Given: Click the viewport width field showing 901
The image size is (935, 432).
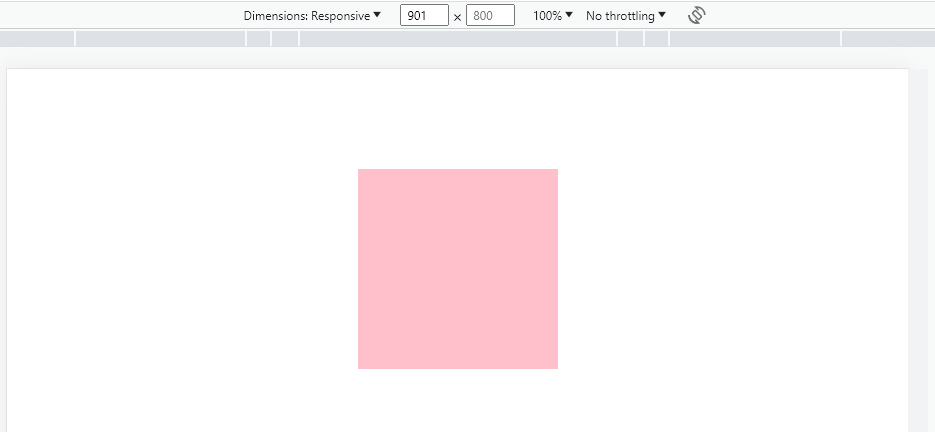Looking at the screenshot, I should pos(424,16).
